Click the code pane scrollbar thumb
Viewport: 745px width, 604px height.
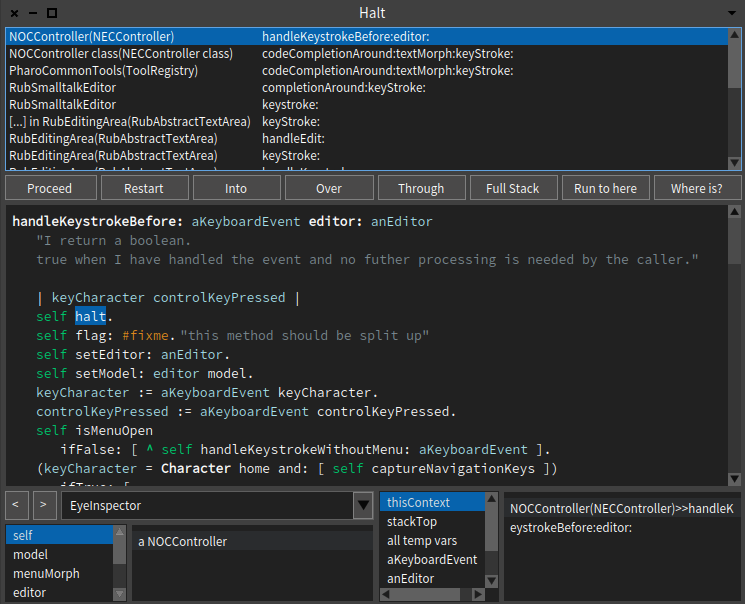pyautogui.click(x=734, y=241)
